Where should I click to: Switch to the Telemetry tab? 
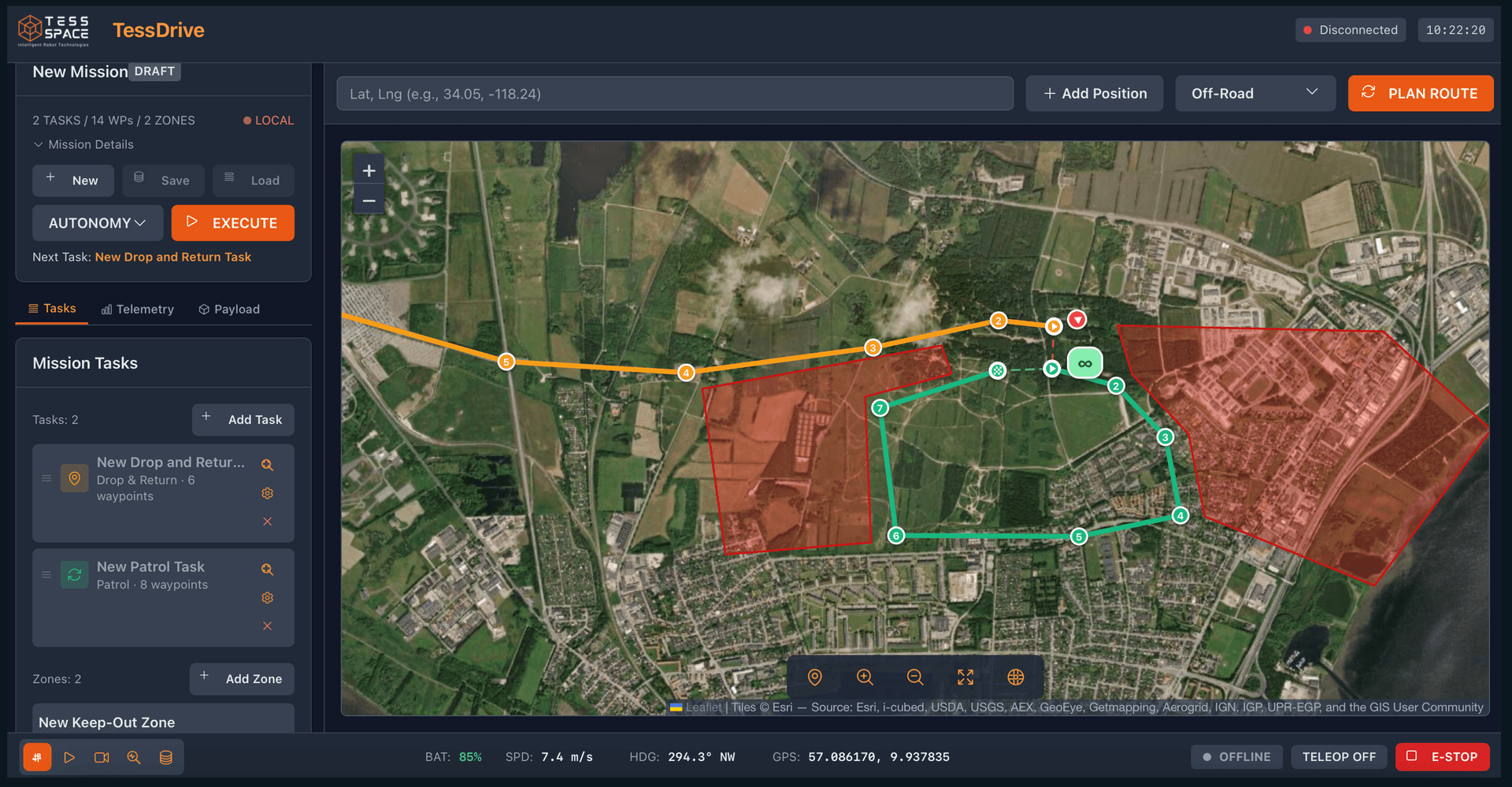pos(138,310)
